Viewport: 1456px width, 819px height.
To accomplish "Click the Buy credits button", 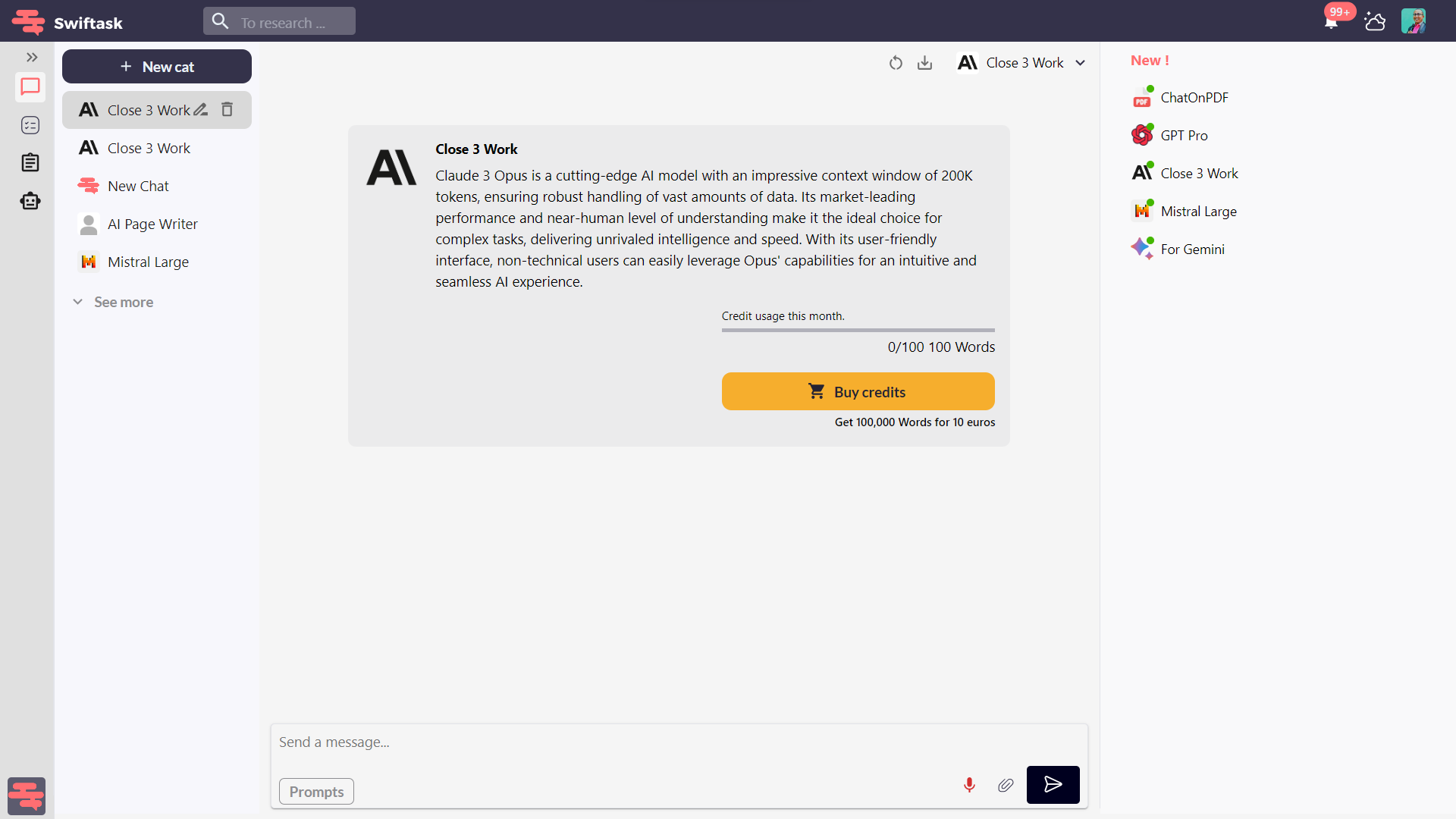I will [x=858, y=391].
